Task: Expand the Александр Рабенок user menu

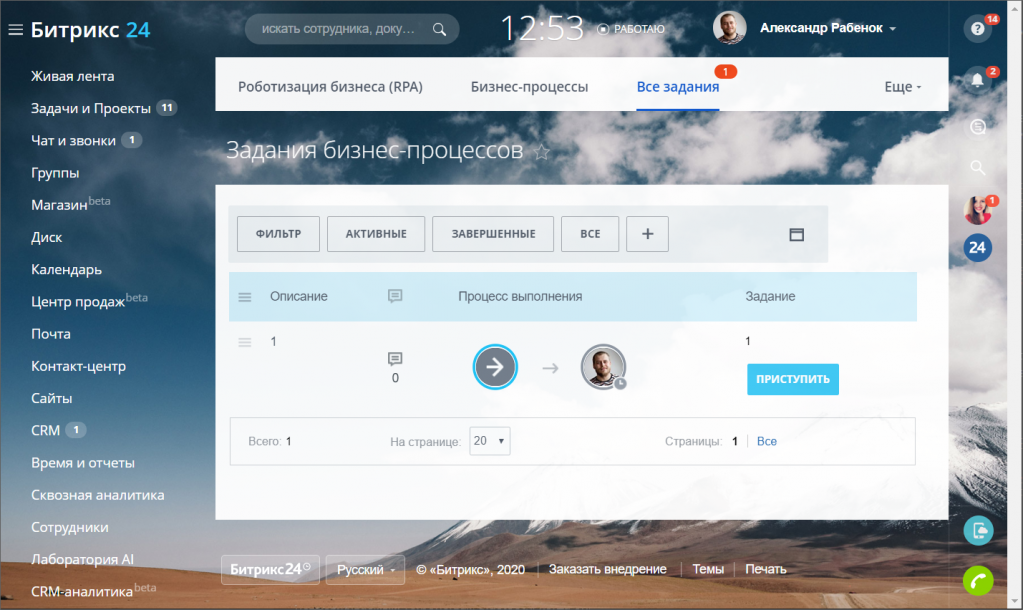Action: (x=827, y=29)
